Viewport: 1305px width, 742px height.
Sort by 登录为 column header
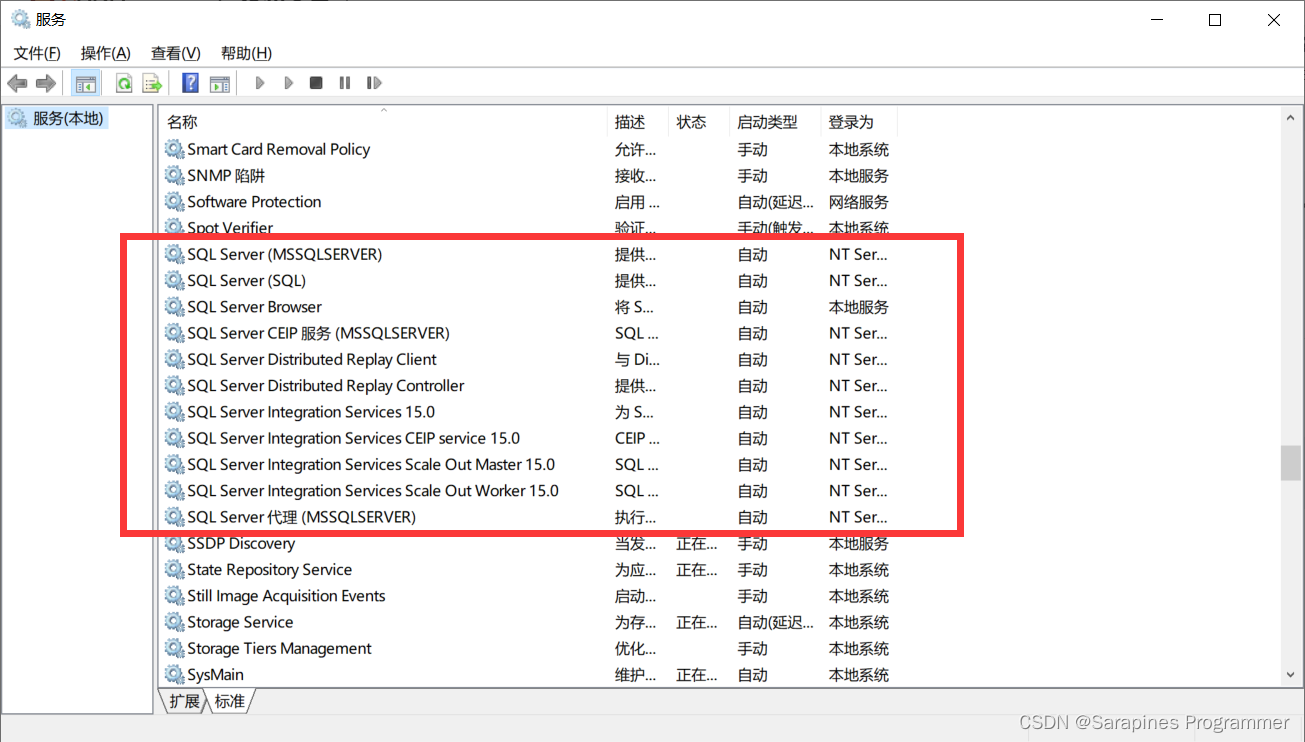tap(859, 122)
